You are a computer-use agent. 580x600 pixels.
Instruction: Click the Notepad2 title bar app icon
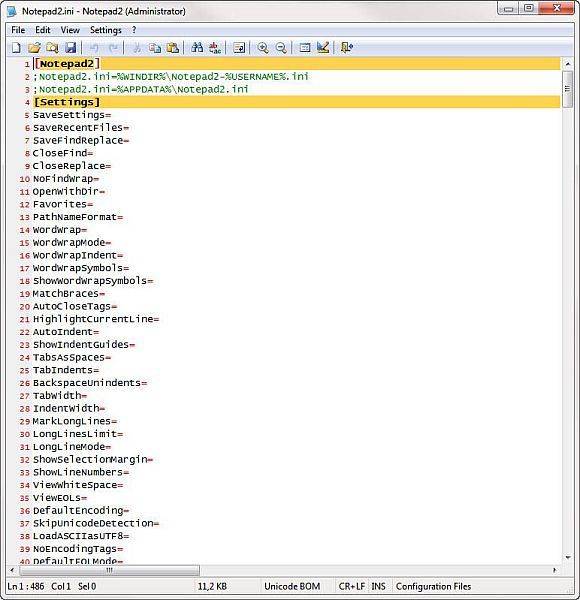tap(12, 11)
